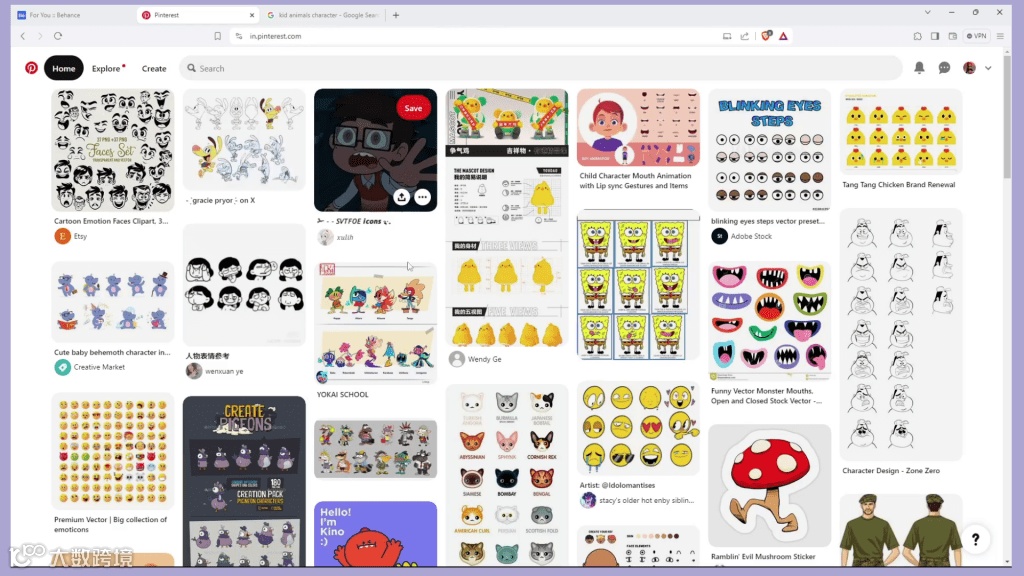
Task: Go to the Home menu item
Action: click(63, 68)
